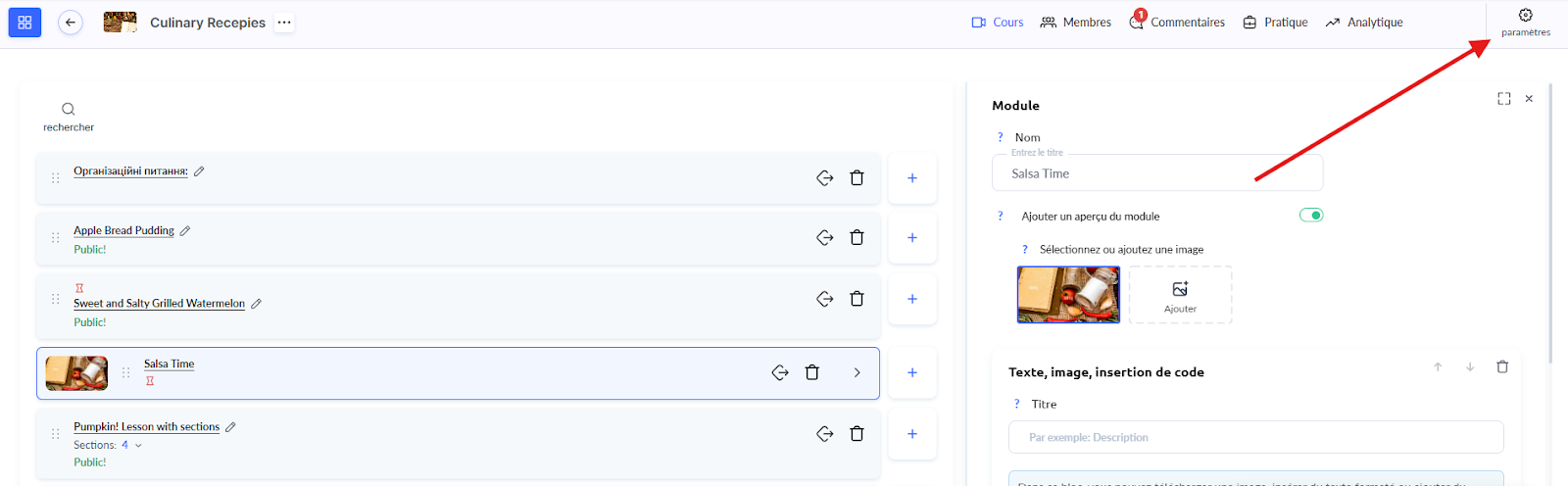The width and height of the screenshot is (1568, 486).
Task: Click the dashboard grid icon
Action: click(24, 23)
